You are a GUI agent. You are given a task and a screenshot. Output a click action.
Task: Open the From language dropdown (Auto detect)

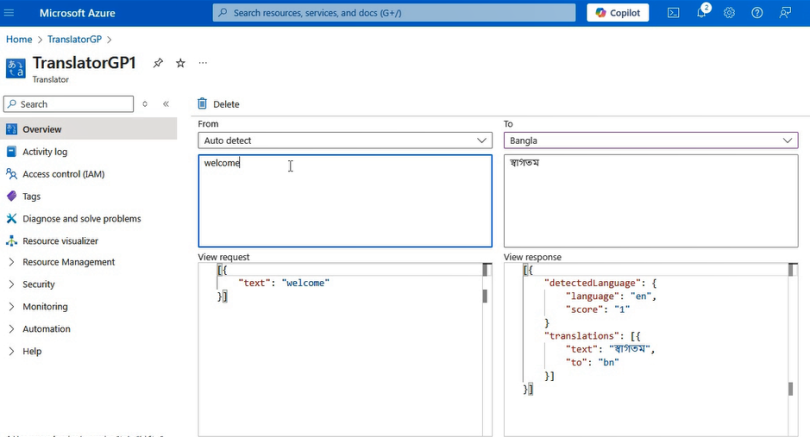345,141
